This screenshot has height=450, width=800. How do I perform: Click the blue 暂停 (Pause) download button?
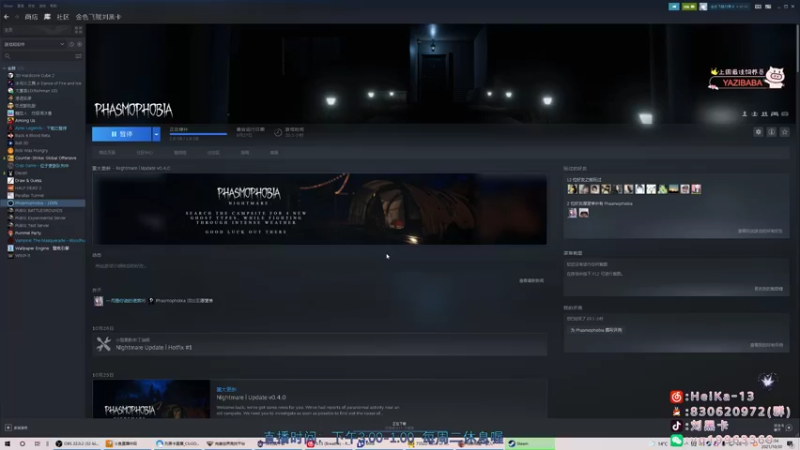121,134
